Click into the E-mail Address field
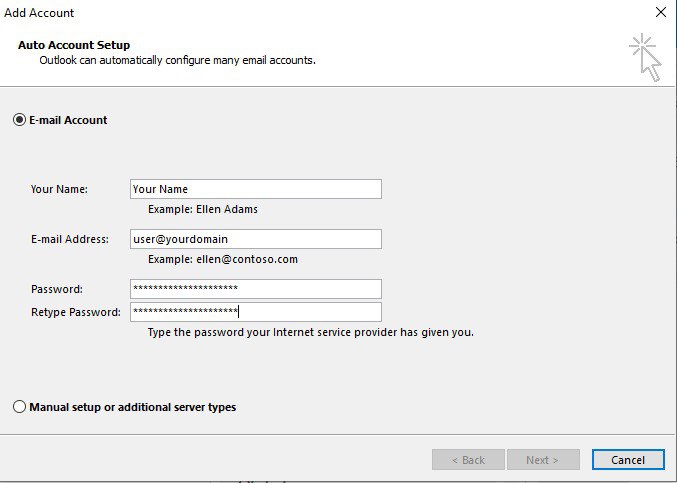Image resolution: width=677 pixels, height=483 pixels. click(256, 239)
